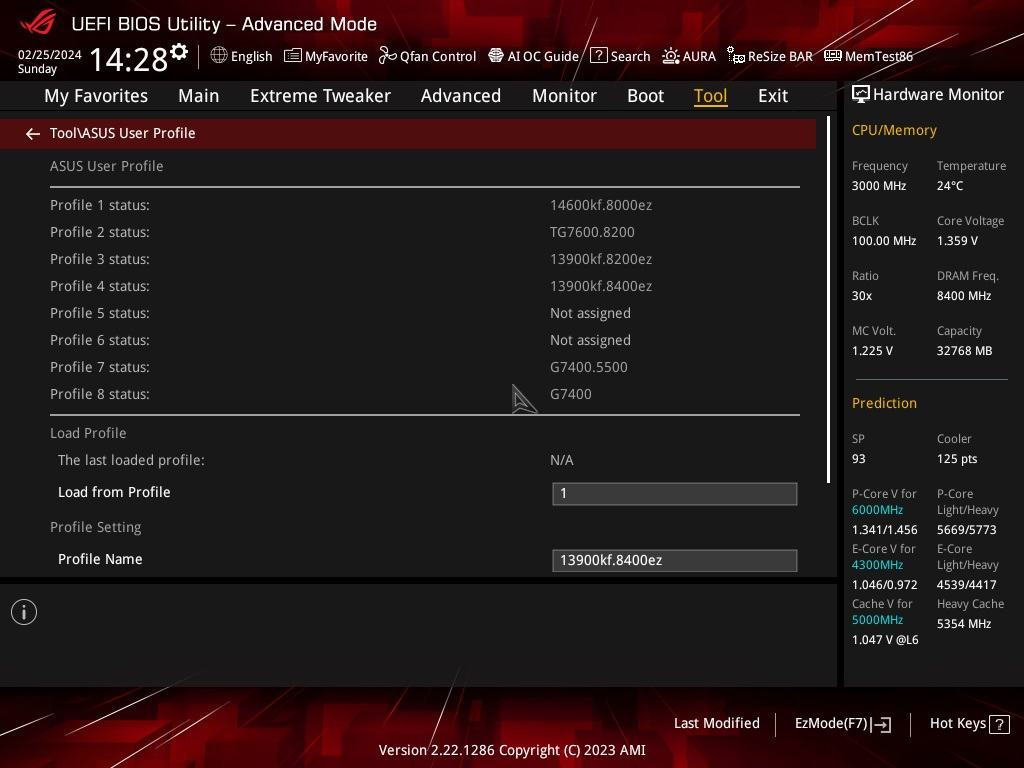Go to the Boot tab
This screenshot has height=768, width=1024.
[645, 96]
